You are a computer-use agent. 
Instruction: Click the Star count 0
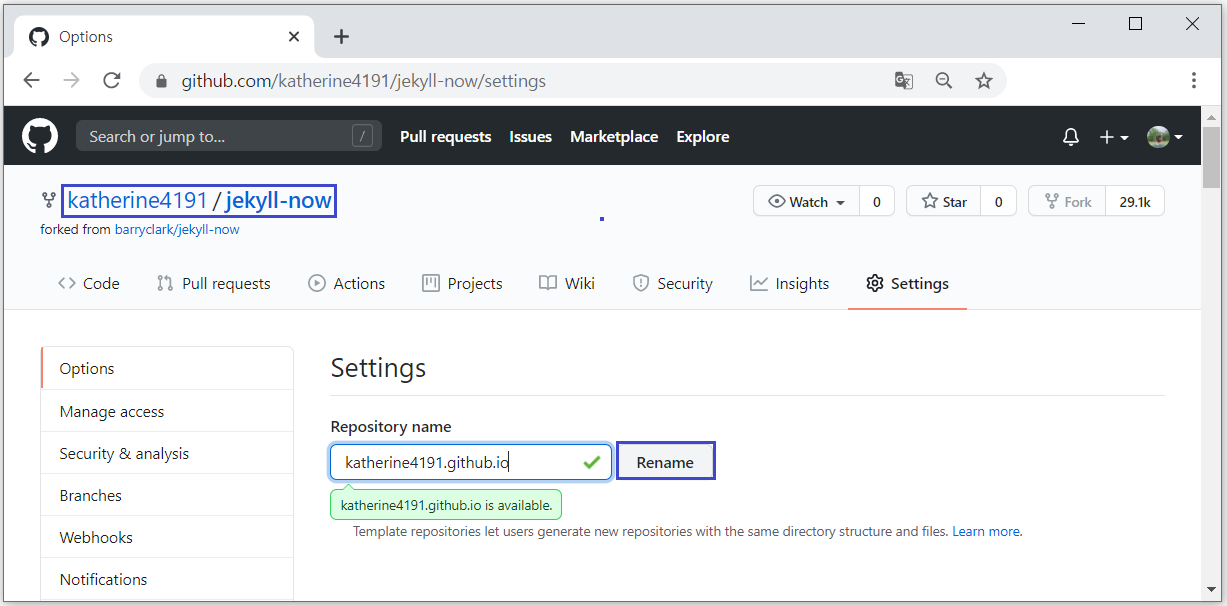998,202
